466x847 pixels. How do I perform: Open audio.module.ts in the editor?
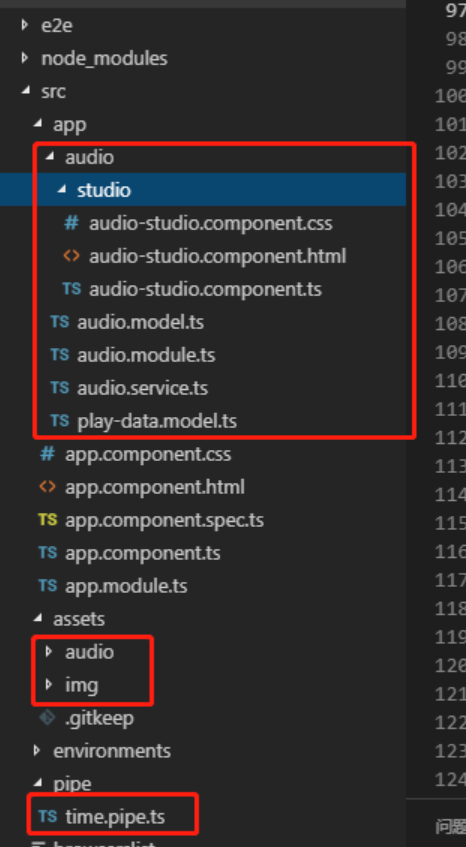[x=146, y=355]
